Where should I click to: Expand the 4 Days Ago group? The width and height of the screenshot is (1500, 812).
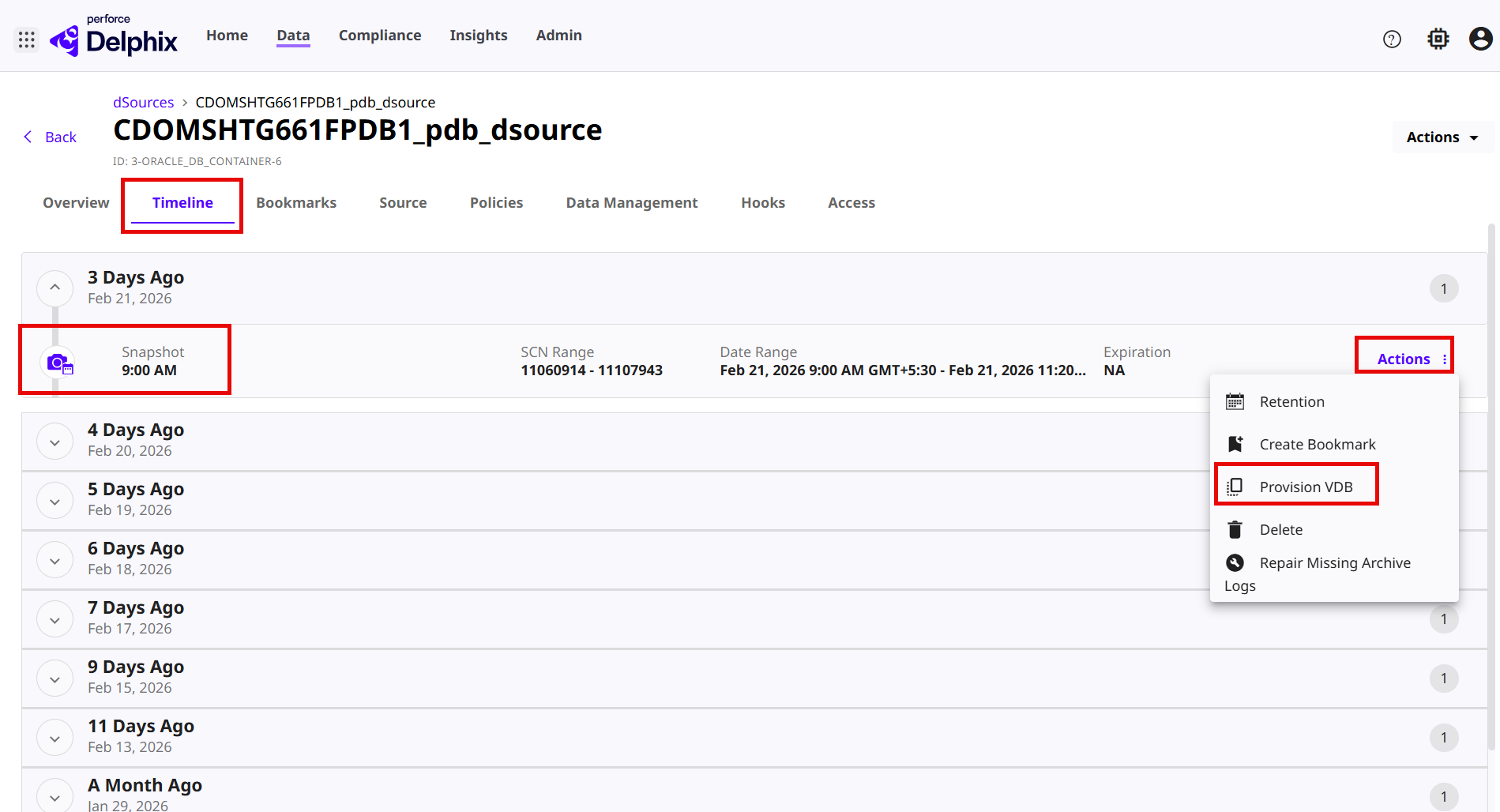(x=55, y=442)
